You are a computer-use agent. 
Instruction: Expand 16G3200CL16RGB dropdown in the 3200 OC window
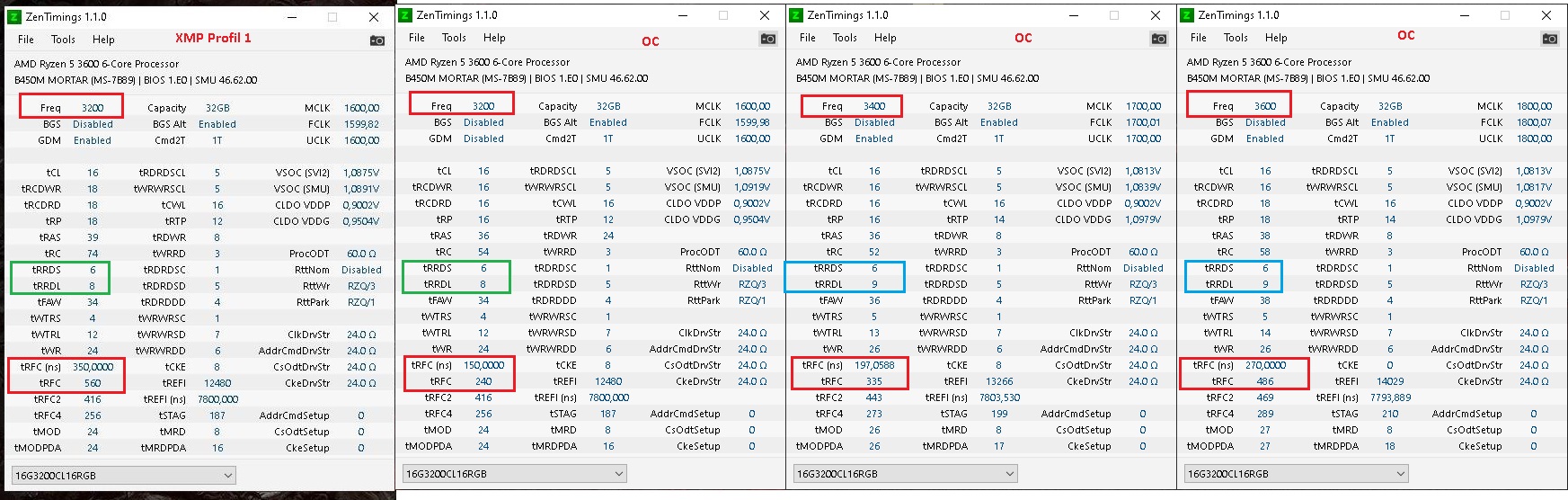tap(515, 473)
